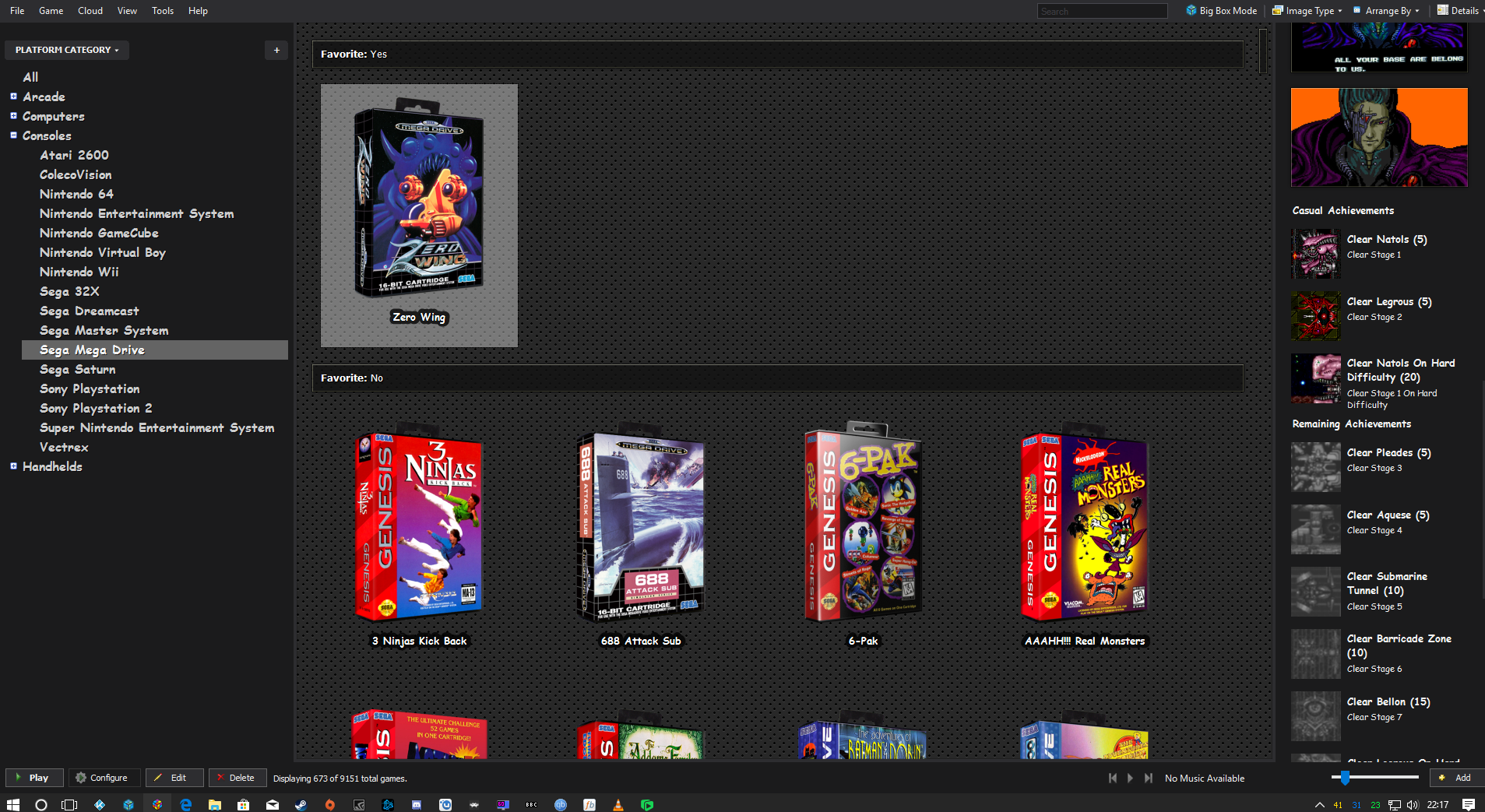The width and height of the screenshot is (1485, 812).
Task: Open the Platform Category dropdown
Action: point(67,50)
